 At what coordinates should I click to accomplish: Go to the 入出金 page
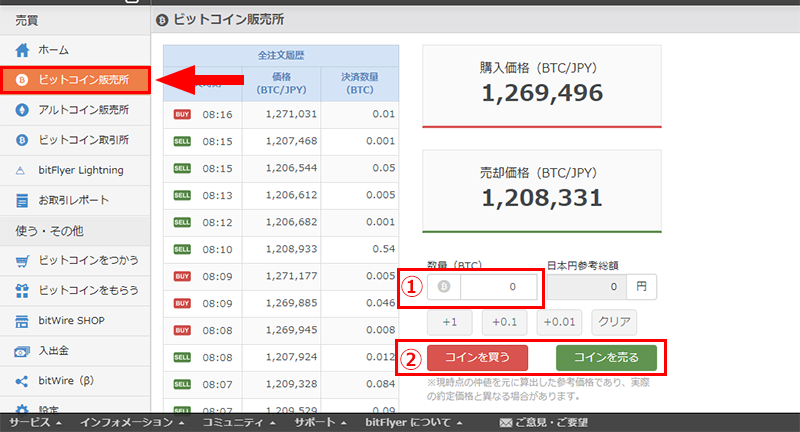75,351
